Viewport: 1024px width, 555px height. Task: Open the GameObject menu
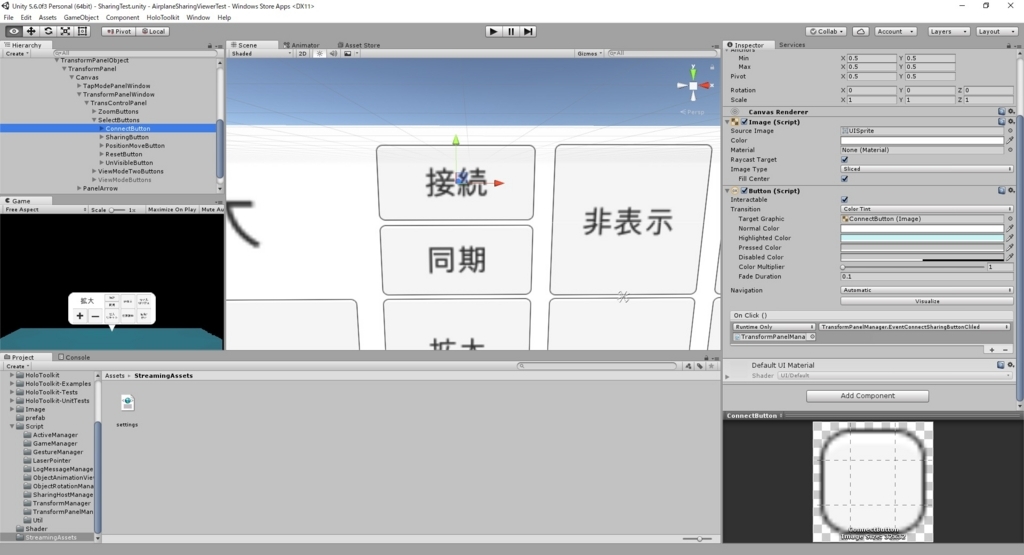pyautogui.click(x=81, y=18)
